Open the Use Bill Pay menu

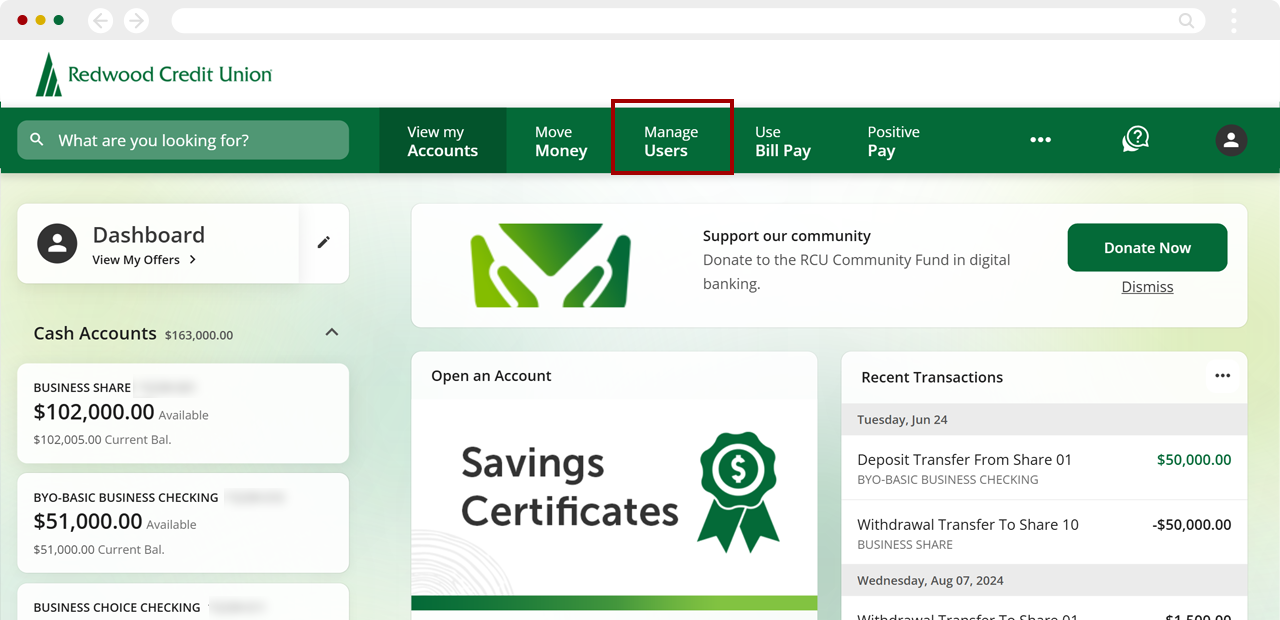point(783,141)
